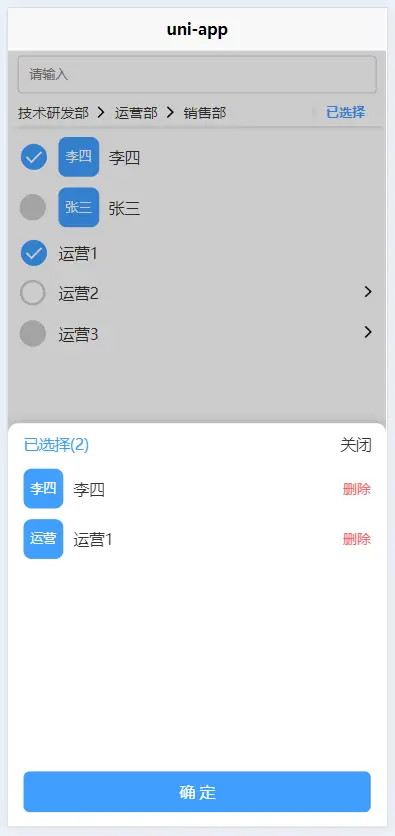Delete 李四 from selected list
This screenshot has height=836, width=395.
357,489
